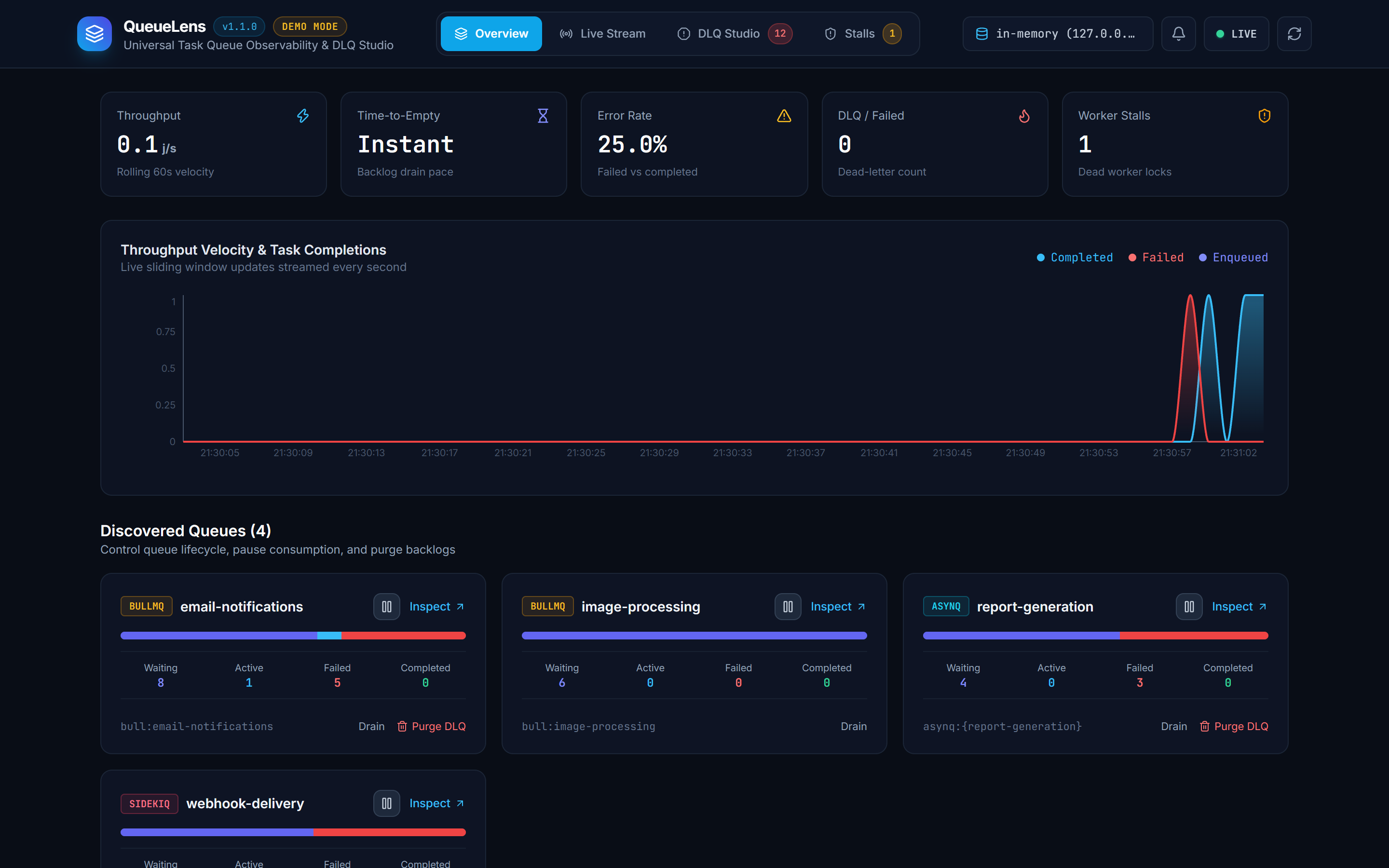Inspect the email-notifications queue
The image size is (1389, 868).
(437, 607)
